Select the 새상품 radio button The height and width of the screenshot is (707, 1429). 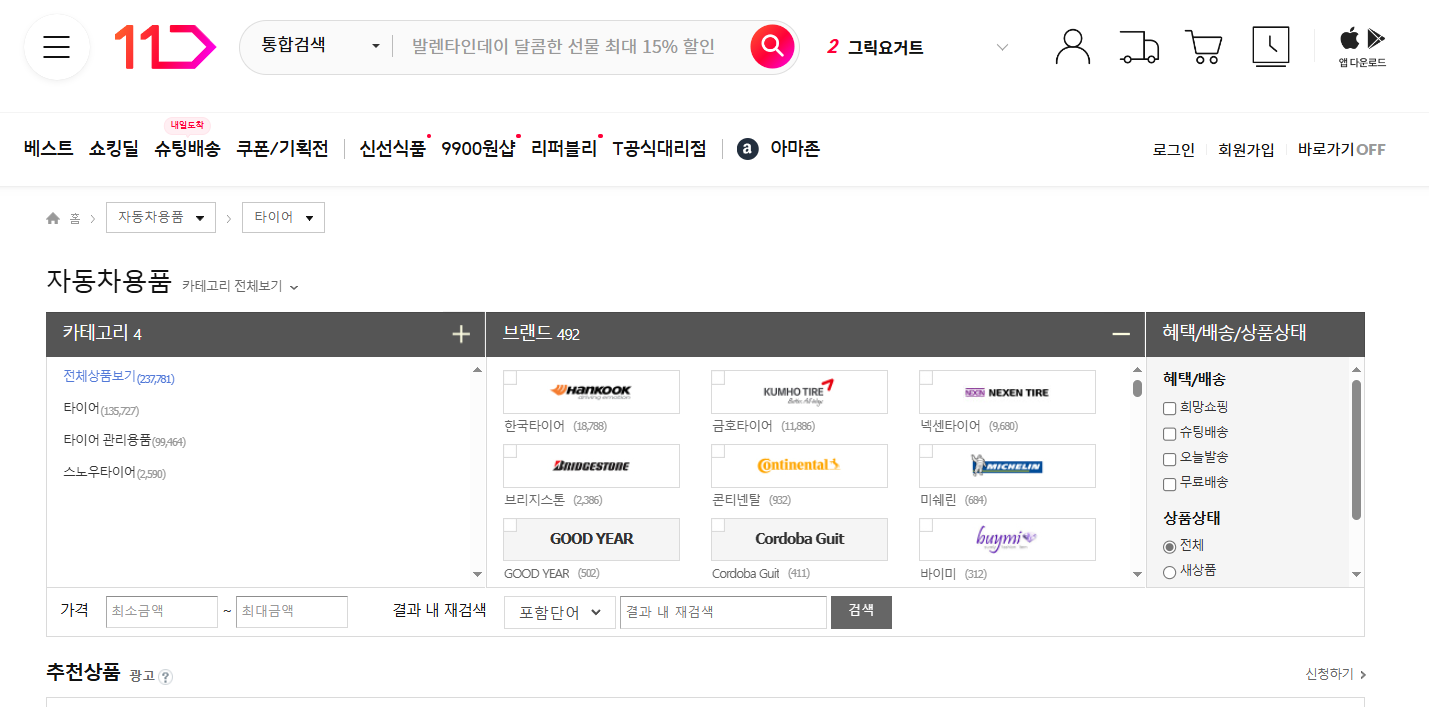(x=1169, y=570)
